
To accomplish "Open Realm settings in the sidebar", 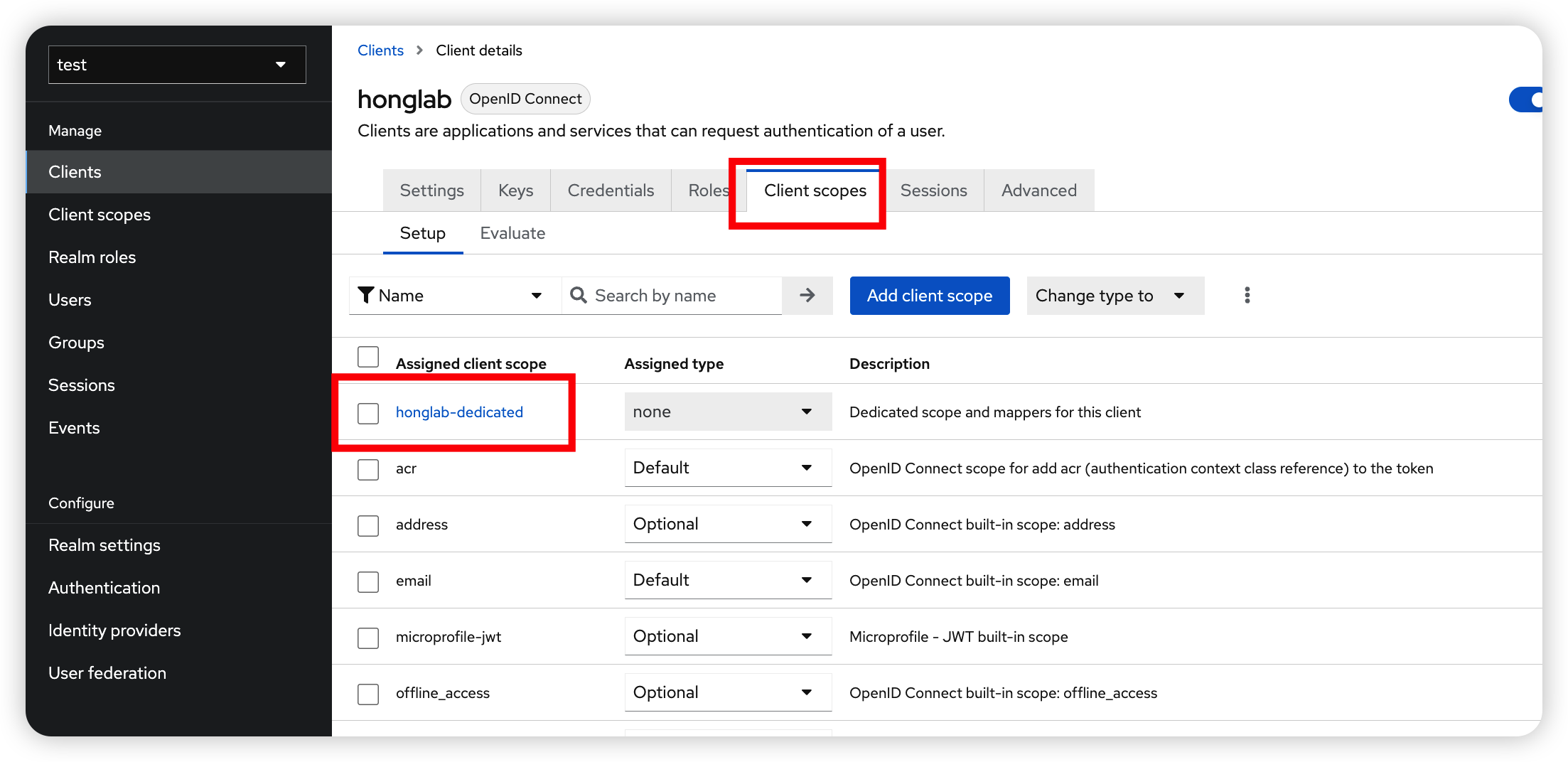I will pos(178,545).
